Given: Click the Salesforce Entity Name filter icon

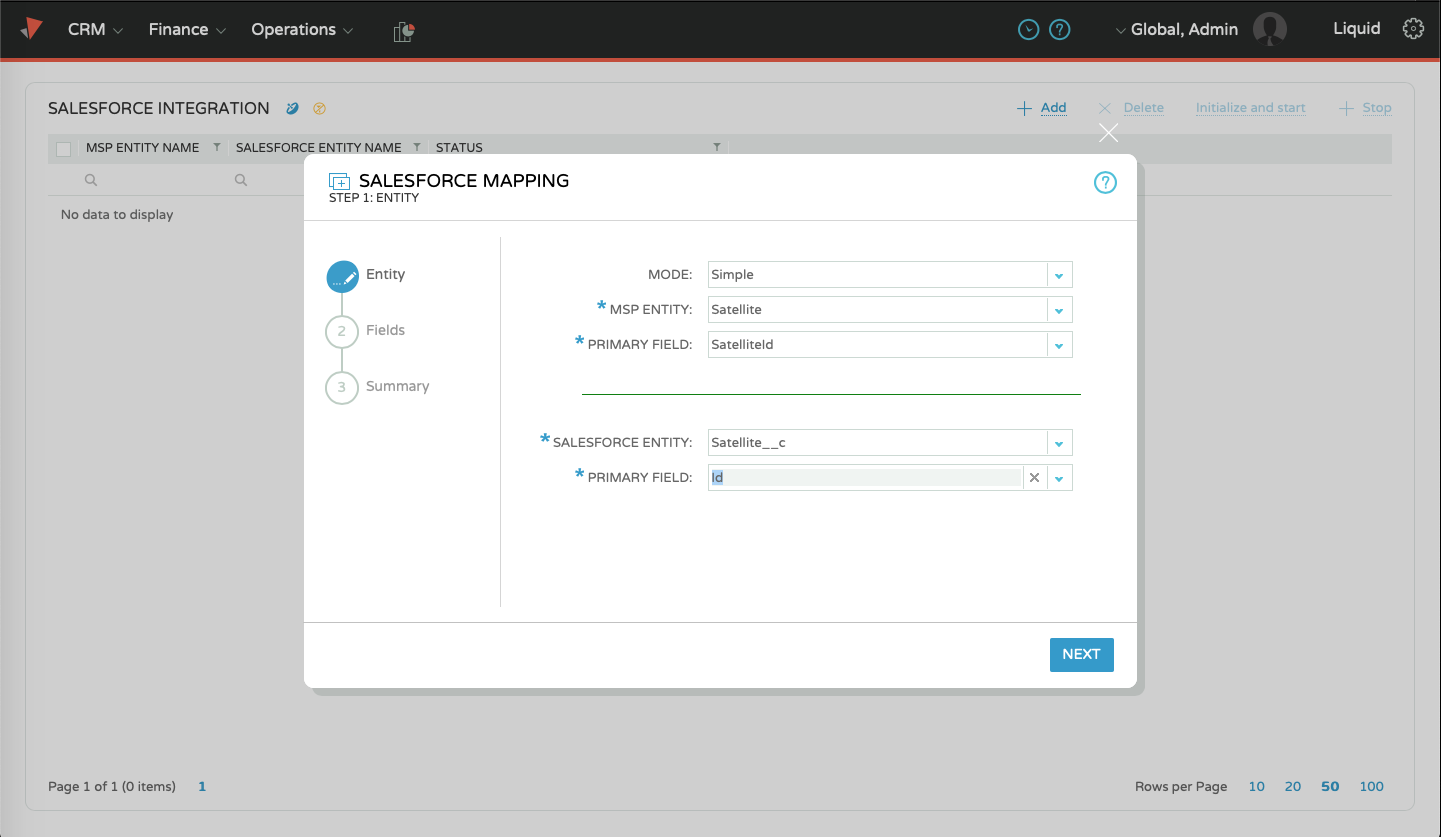Looking at the screenshot, I should (x=417, y=147).
